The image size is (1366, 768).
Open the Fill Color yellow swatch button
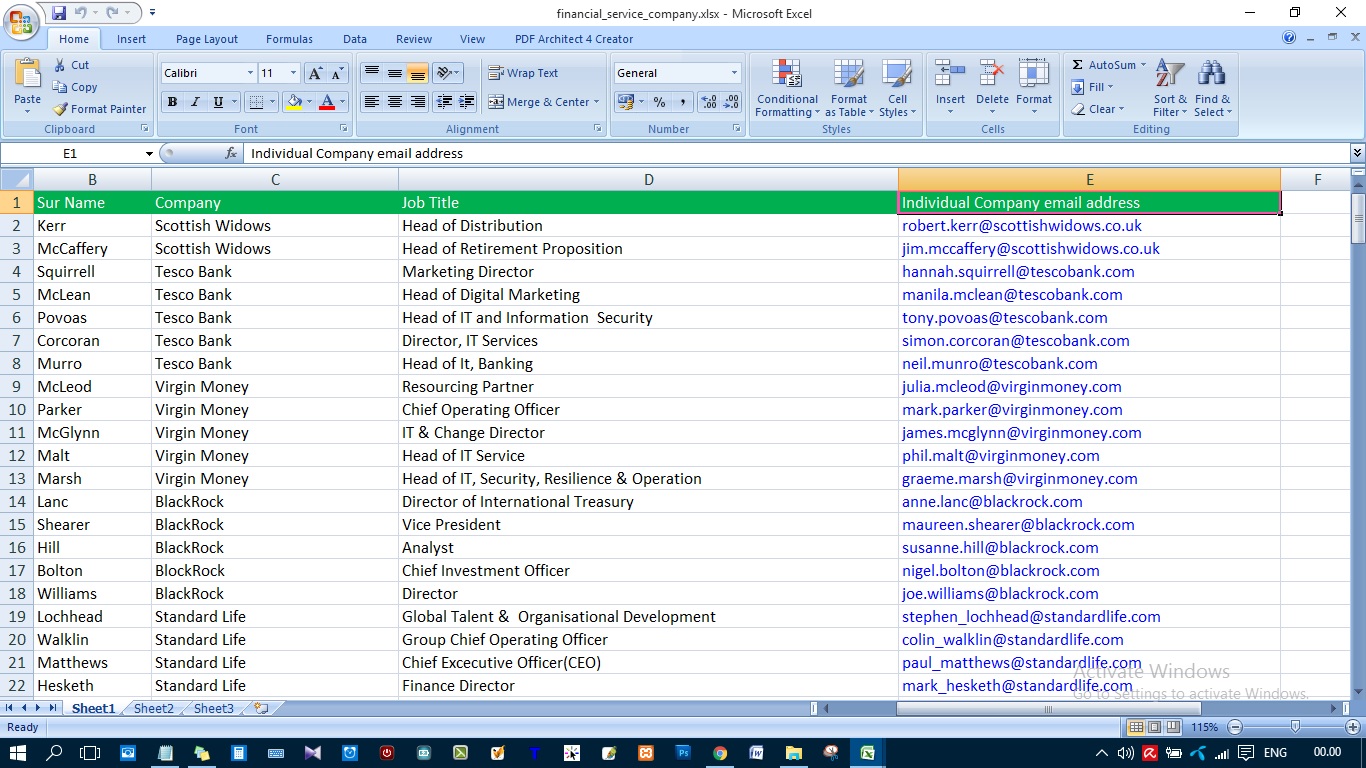tap(294, 102)
